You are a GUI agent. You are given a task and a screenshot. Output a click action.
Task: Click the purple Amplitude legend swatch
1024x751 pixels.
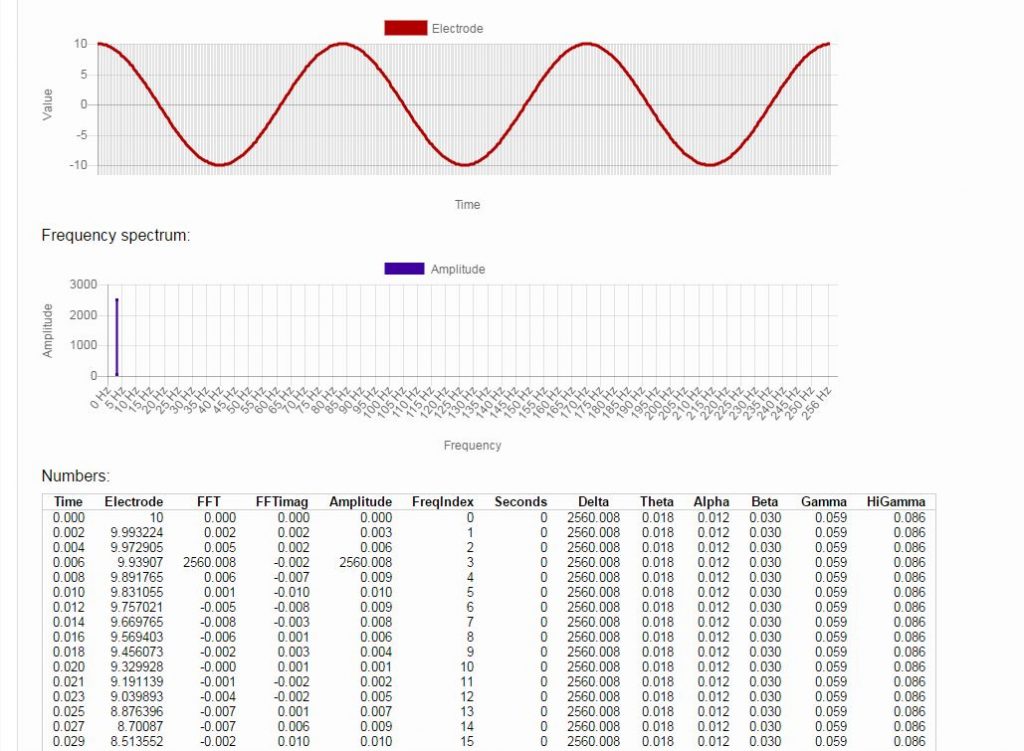(403, 268)
